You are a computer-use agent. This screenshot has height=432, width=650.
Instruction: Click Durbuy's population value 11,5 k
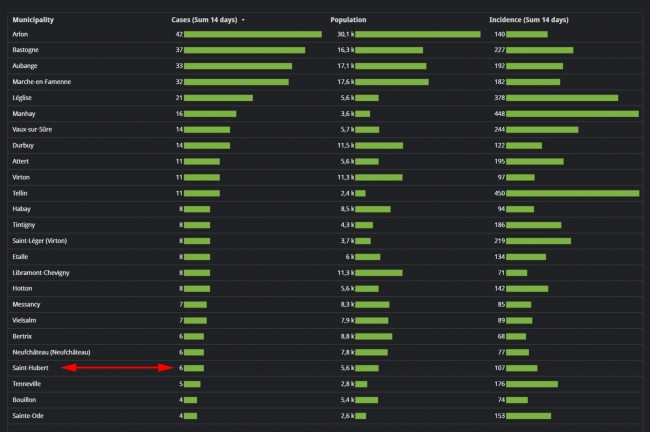[x=346, y=146]
